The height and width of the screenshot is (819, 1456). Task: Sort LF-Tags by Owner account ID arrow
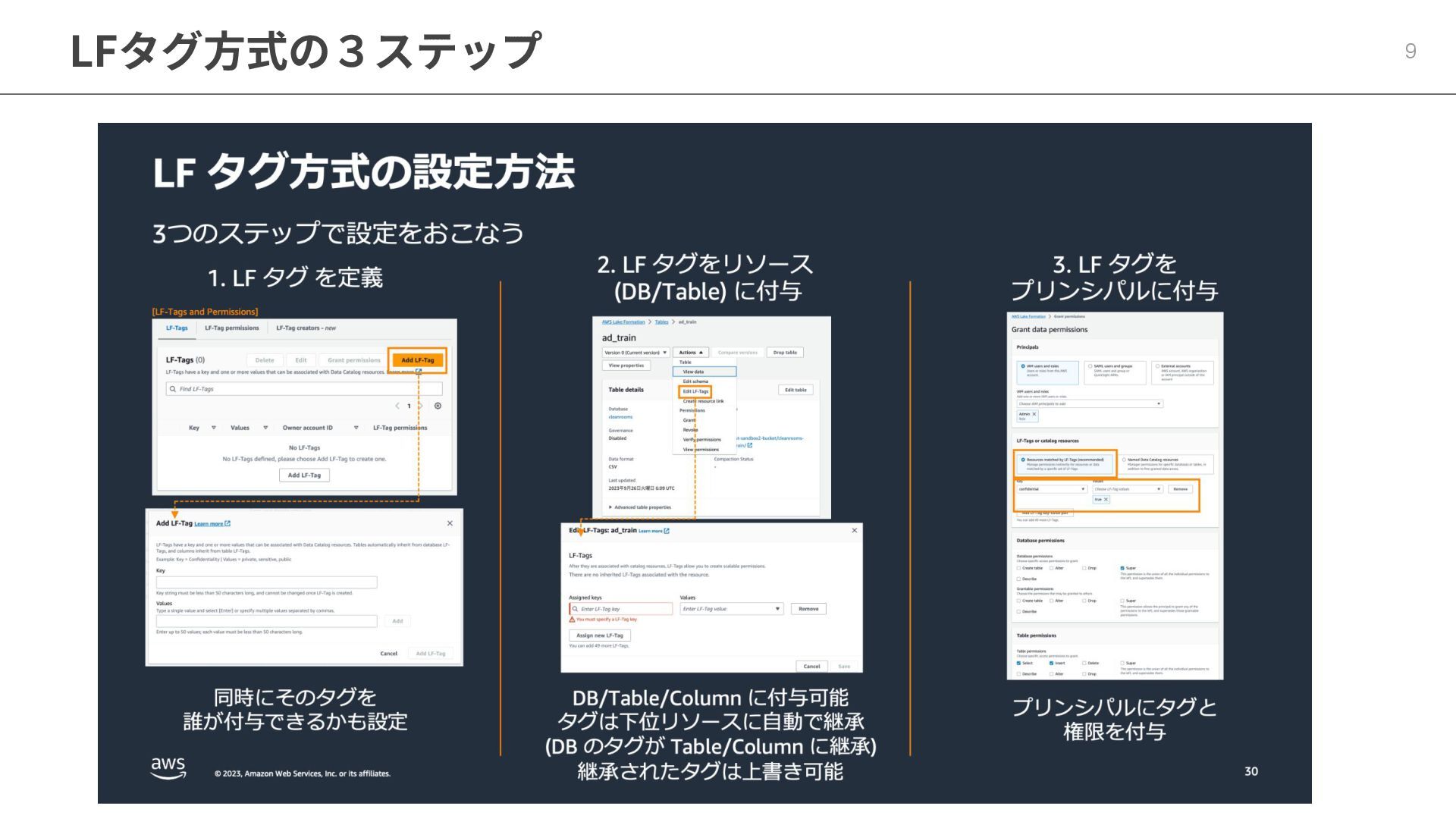(x=356, y=428)
